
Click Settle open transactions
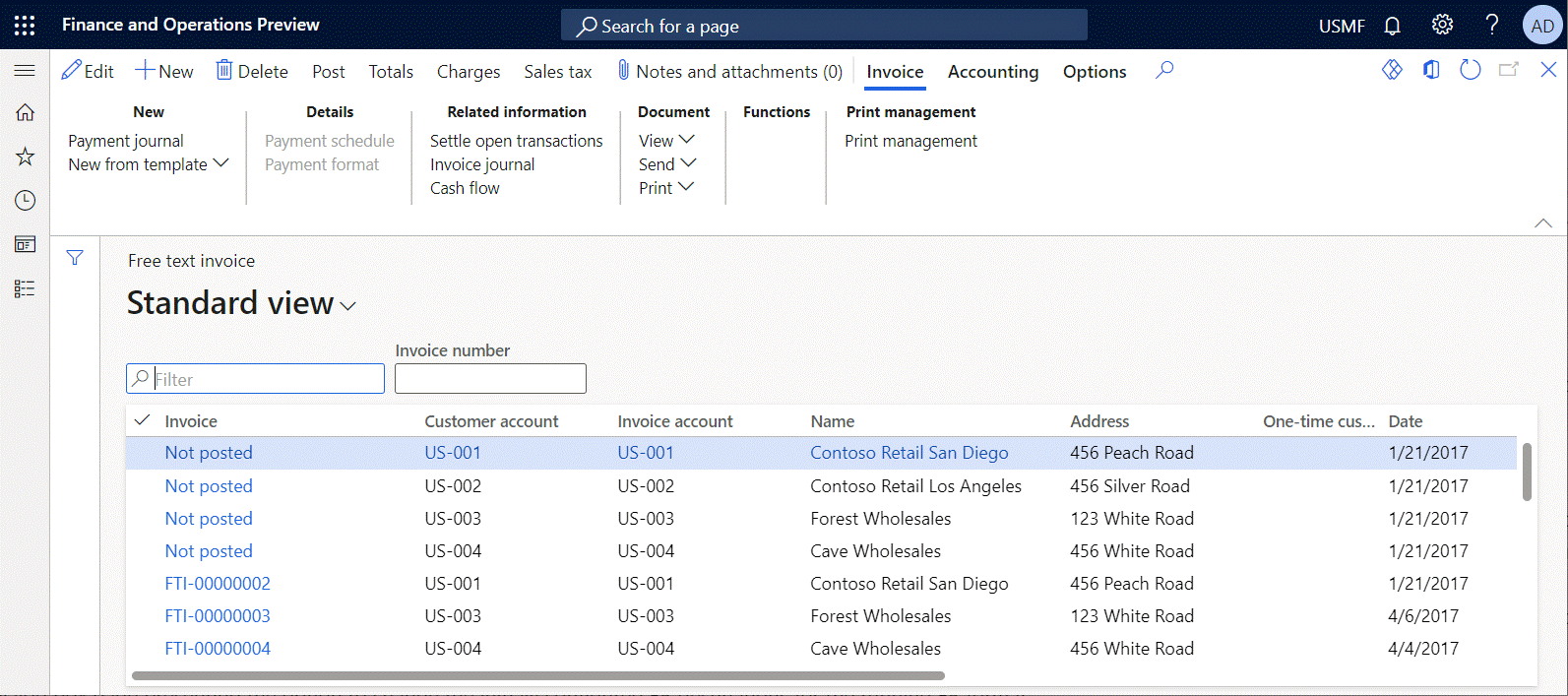click(516, 141)
